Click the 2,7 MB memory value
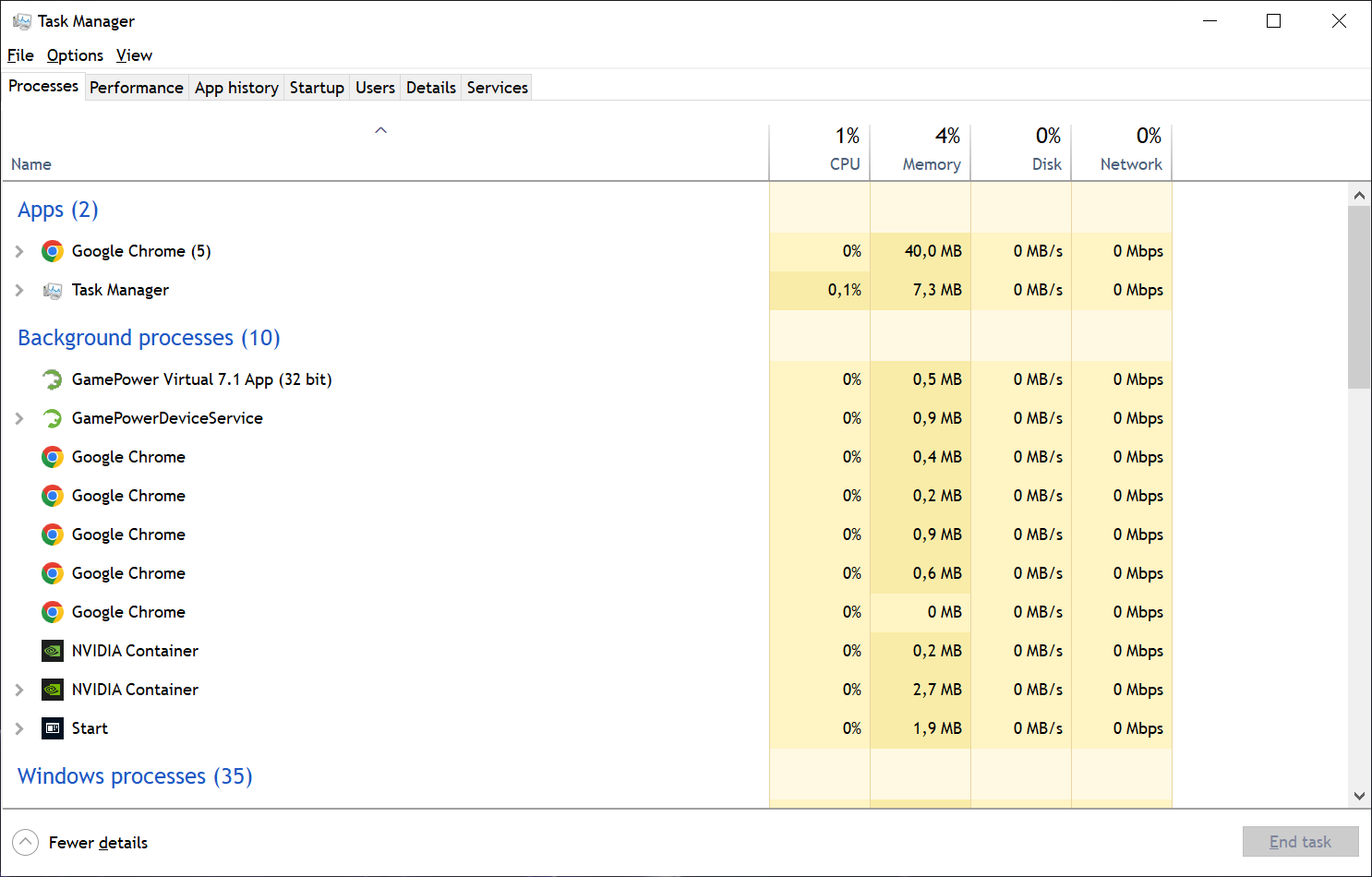Image resolution: width=1372 pixels, height=877 pixels. coord(937,690)
